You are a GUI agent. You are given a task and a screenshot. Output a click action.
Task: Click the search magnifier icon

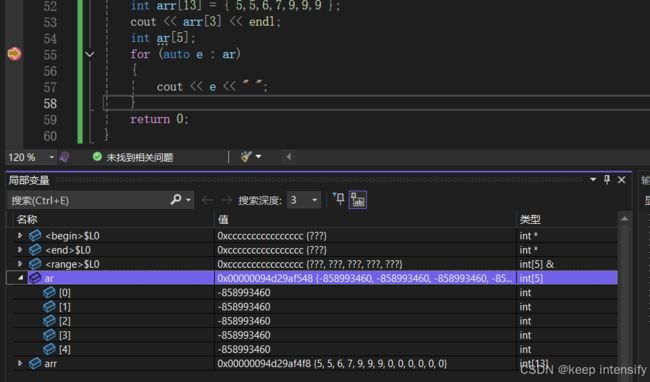coord(176,200)
